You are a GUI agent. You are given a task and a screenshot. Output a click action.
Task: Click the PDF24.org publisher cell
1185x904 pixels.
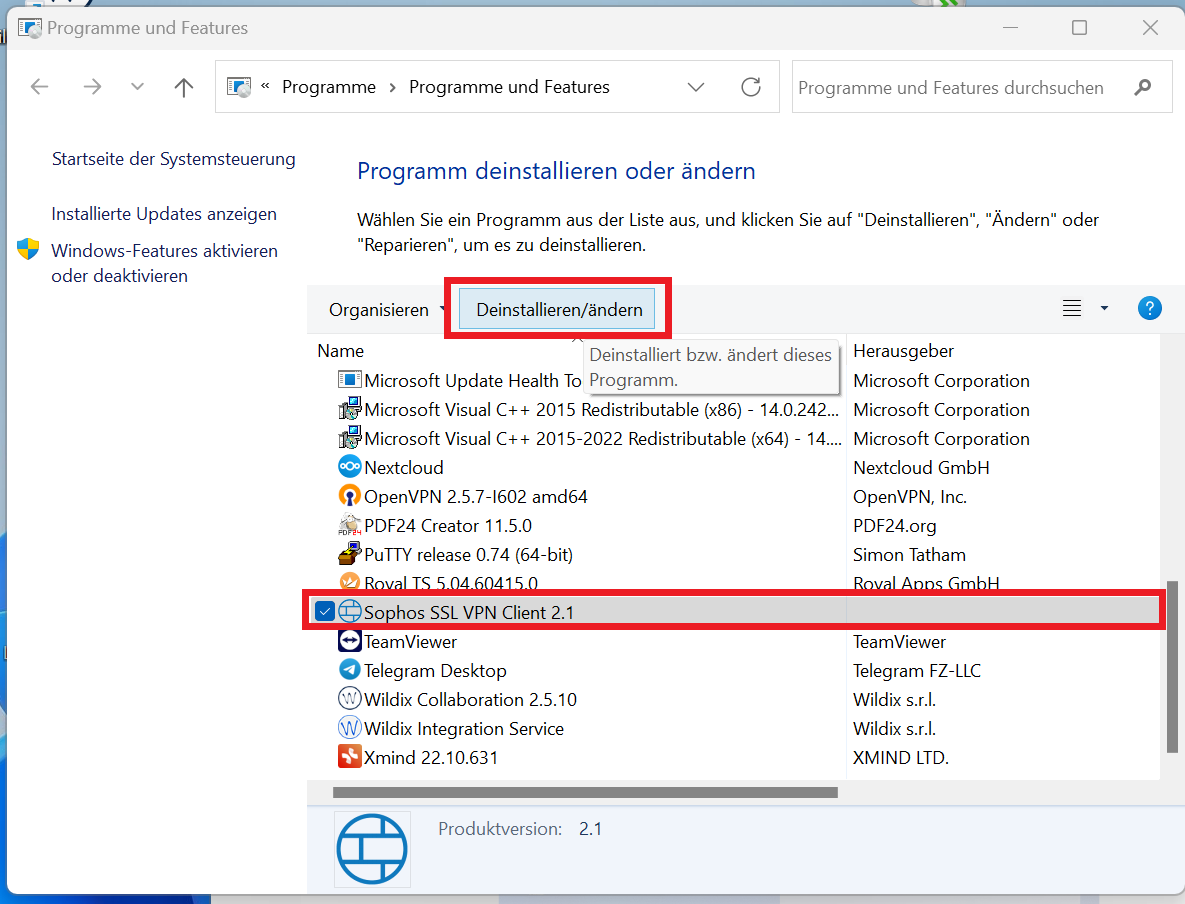[895, 526]
